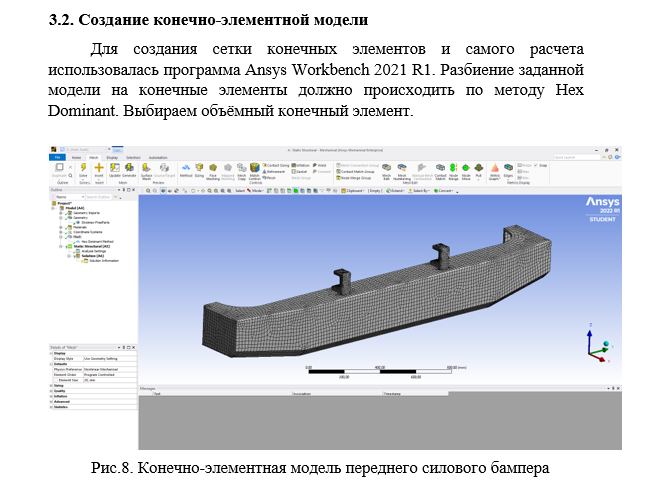Select the Static Structural (A5) tree item
This screenshot has width=648, height=488.
tap(92, 246)
